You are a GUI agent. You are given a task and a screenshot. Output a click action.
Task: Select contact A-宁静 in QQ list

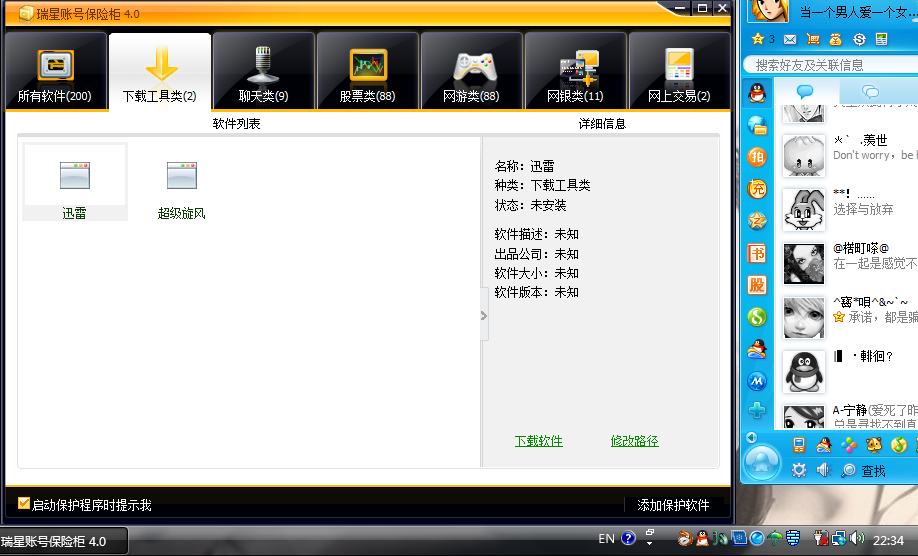(846, 417)
